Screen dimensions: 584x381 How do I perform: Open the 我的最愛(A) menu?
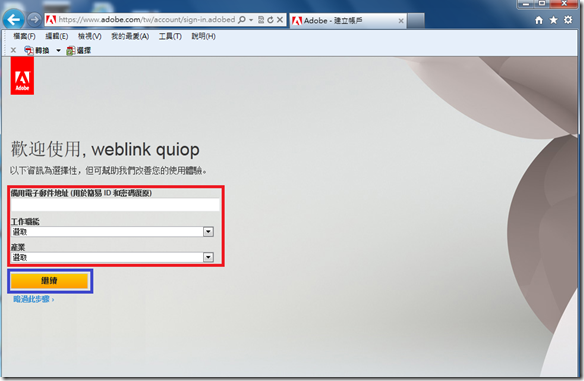coord(130,36)
